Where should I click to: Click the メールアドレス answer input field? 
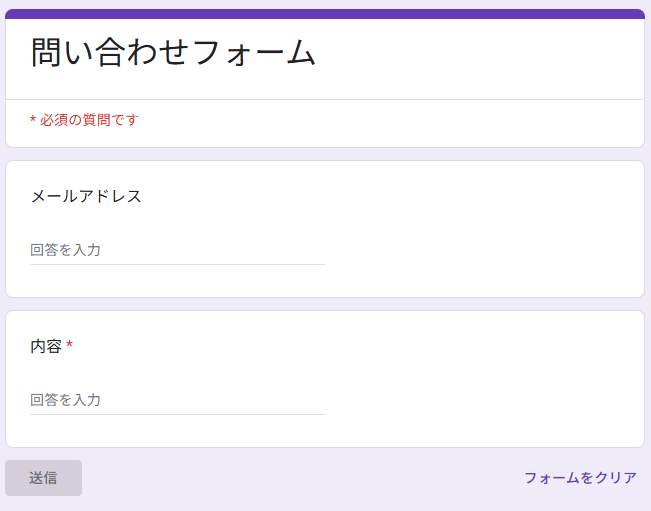click(177, 250)
